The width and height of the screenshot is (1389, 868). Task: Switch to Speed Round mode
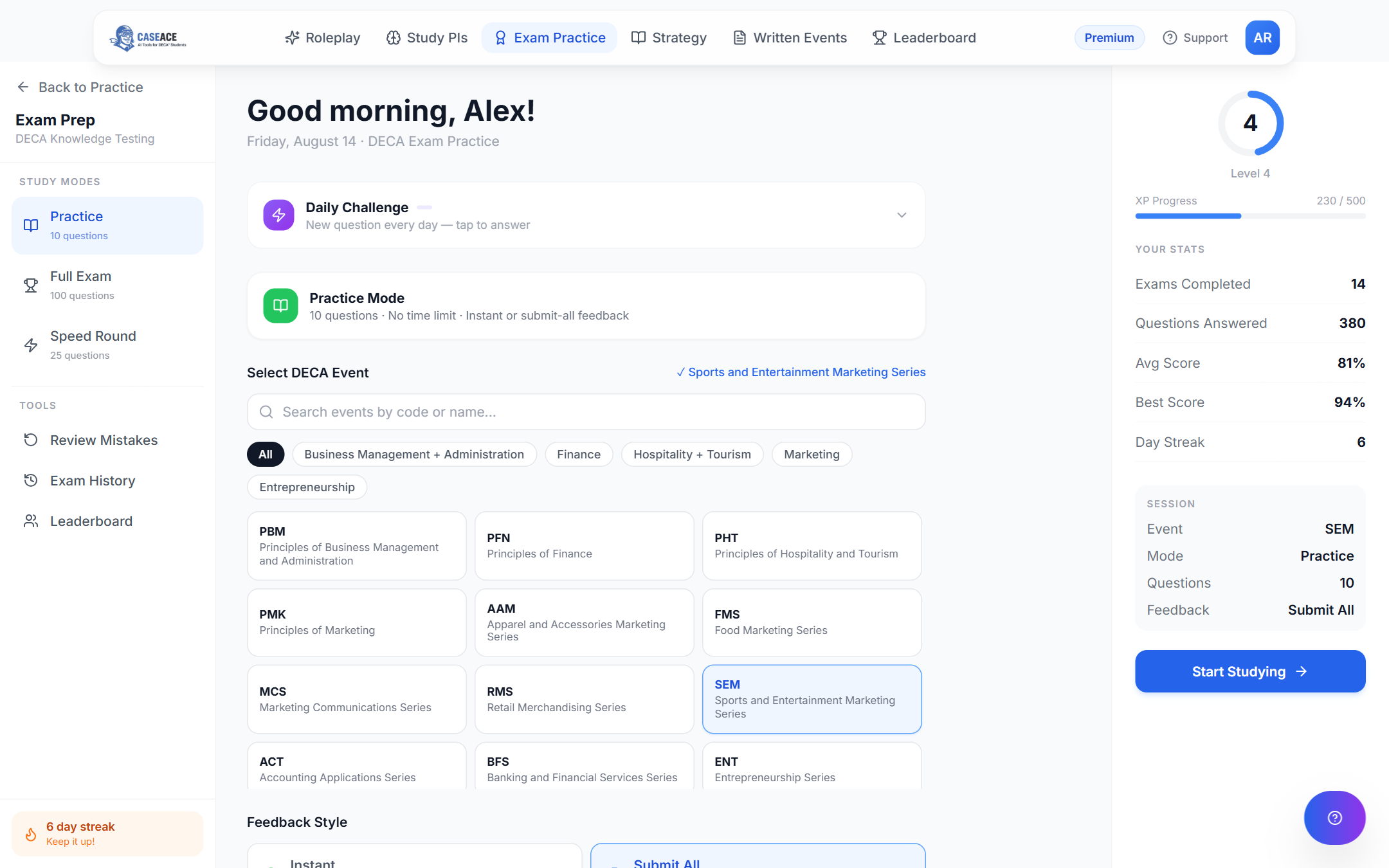107,345
